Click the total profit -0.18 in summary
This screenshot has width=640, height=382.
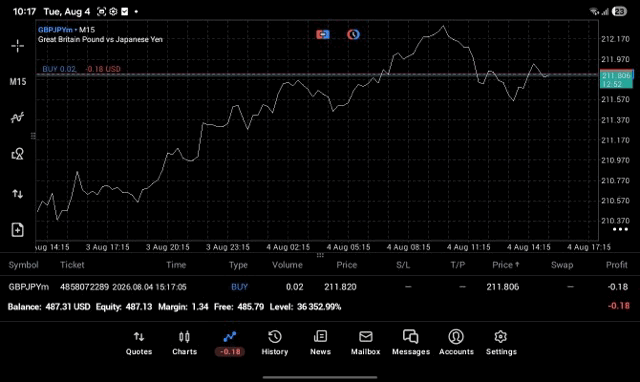[618, 306]
